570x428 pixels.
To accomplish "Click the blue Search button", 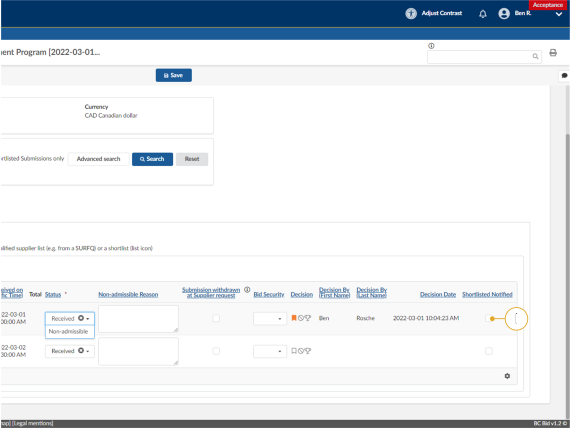I will [x=152, y=159].
